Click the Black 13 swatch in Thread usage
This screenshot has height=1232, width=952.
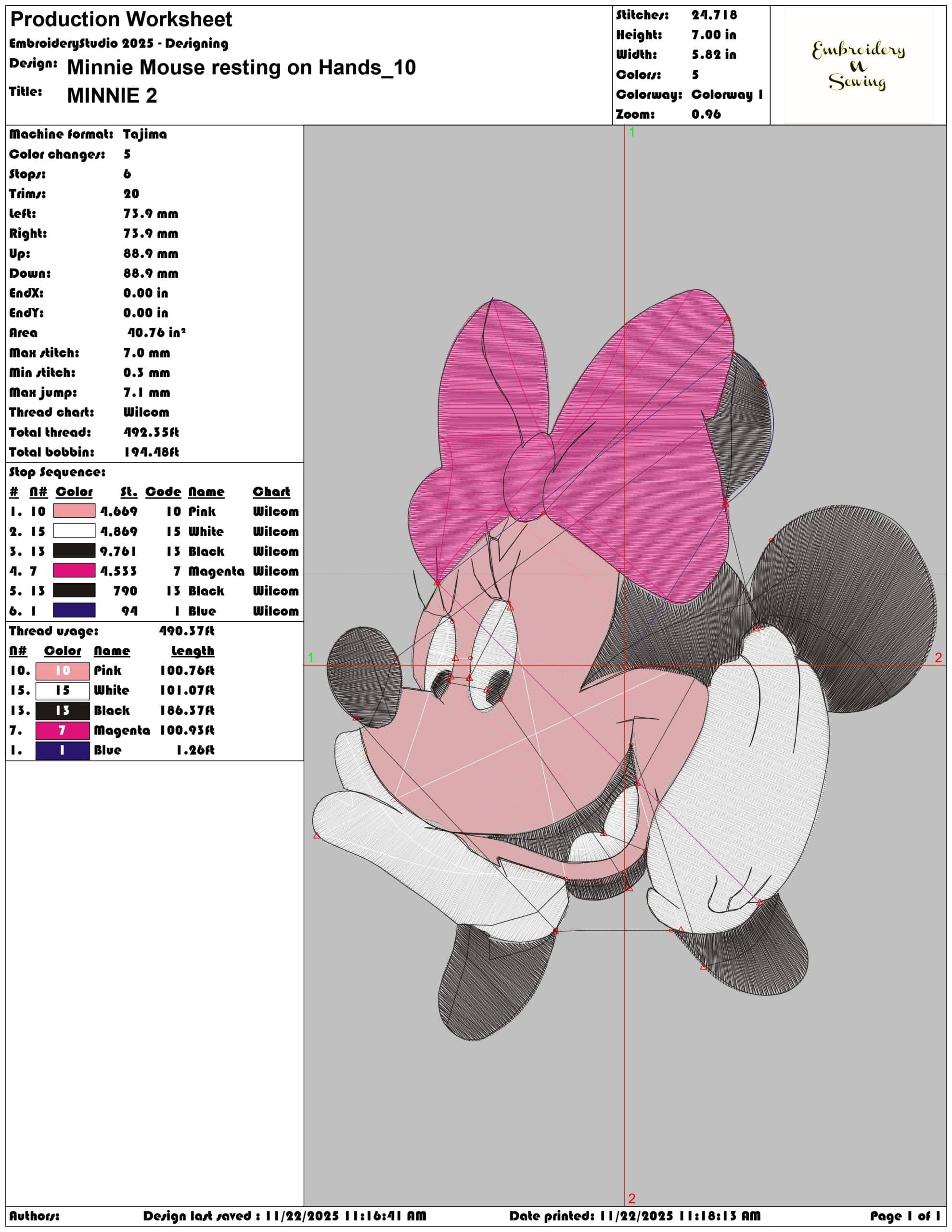(x=63, y=711)
